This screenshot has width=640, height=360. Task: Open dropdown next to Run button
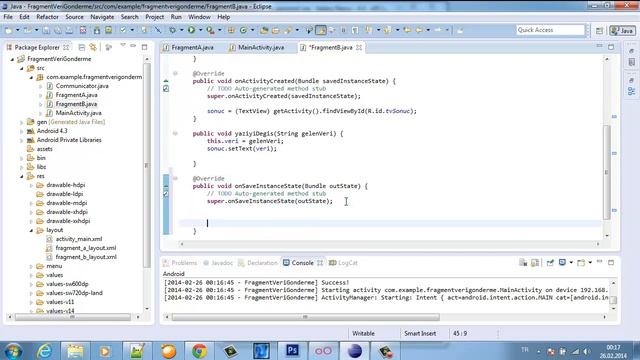[x=200, y=30]
